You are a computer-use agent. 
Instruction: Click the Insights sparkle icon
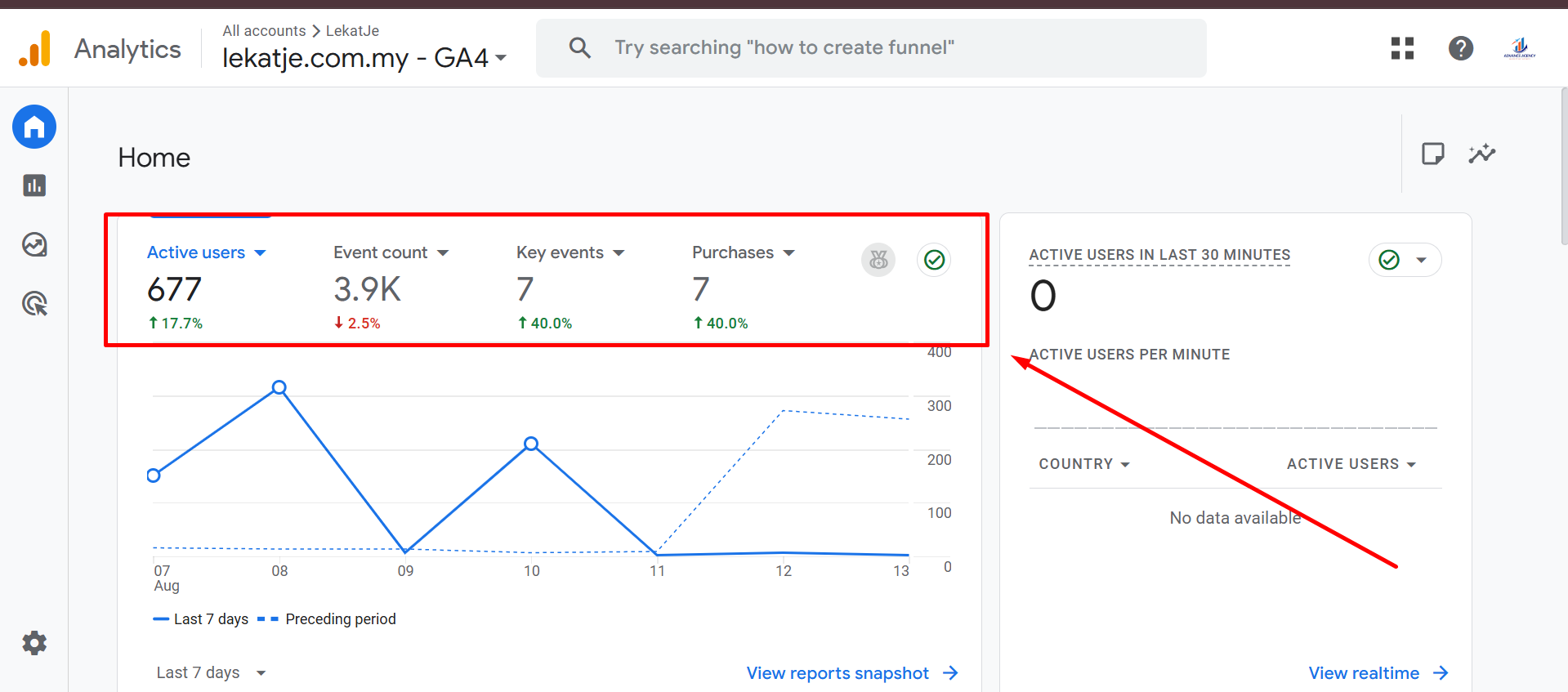point(1481,154)
